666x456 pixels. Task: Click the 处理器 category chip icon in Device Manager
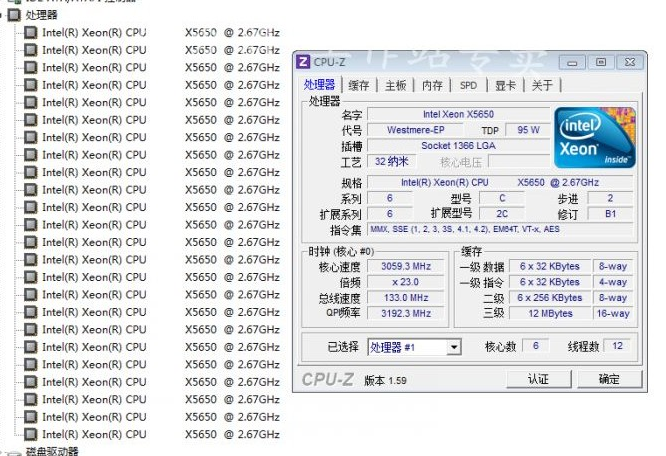click(14, 15)
